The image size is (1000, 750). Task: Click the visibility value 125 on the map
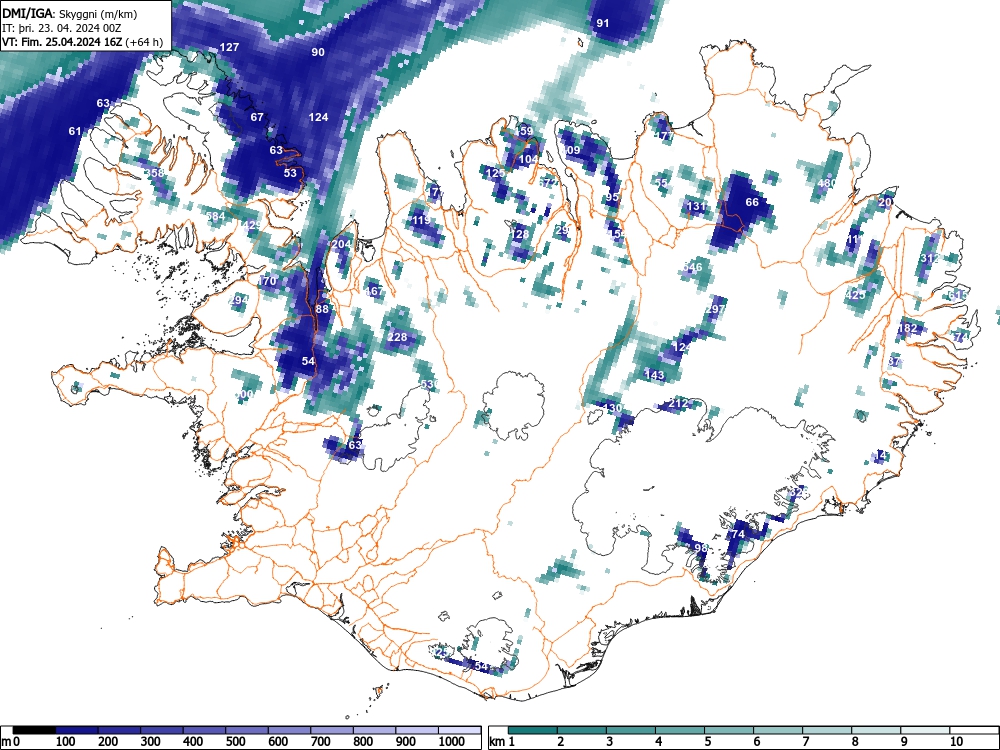[x=496, y=173]
